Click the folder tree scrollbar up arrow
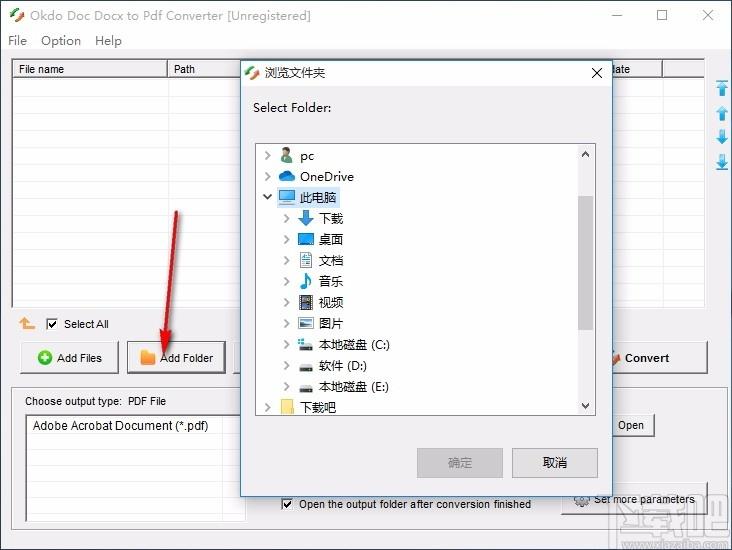The image size is (732, 550). 585,154
